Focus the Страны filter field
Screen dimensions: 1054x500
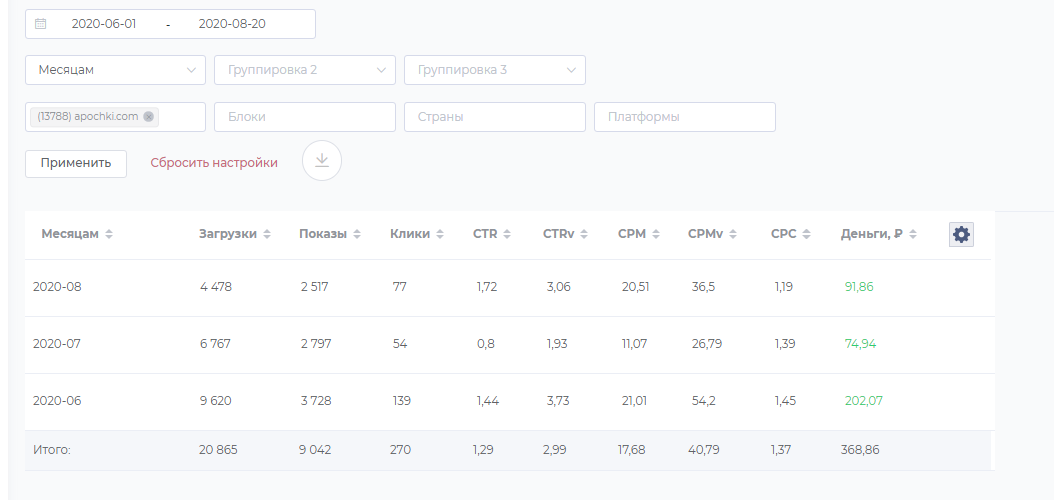(x=495, y=117)
